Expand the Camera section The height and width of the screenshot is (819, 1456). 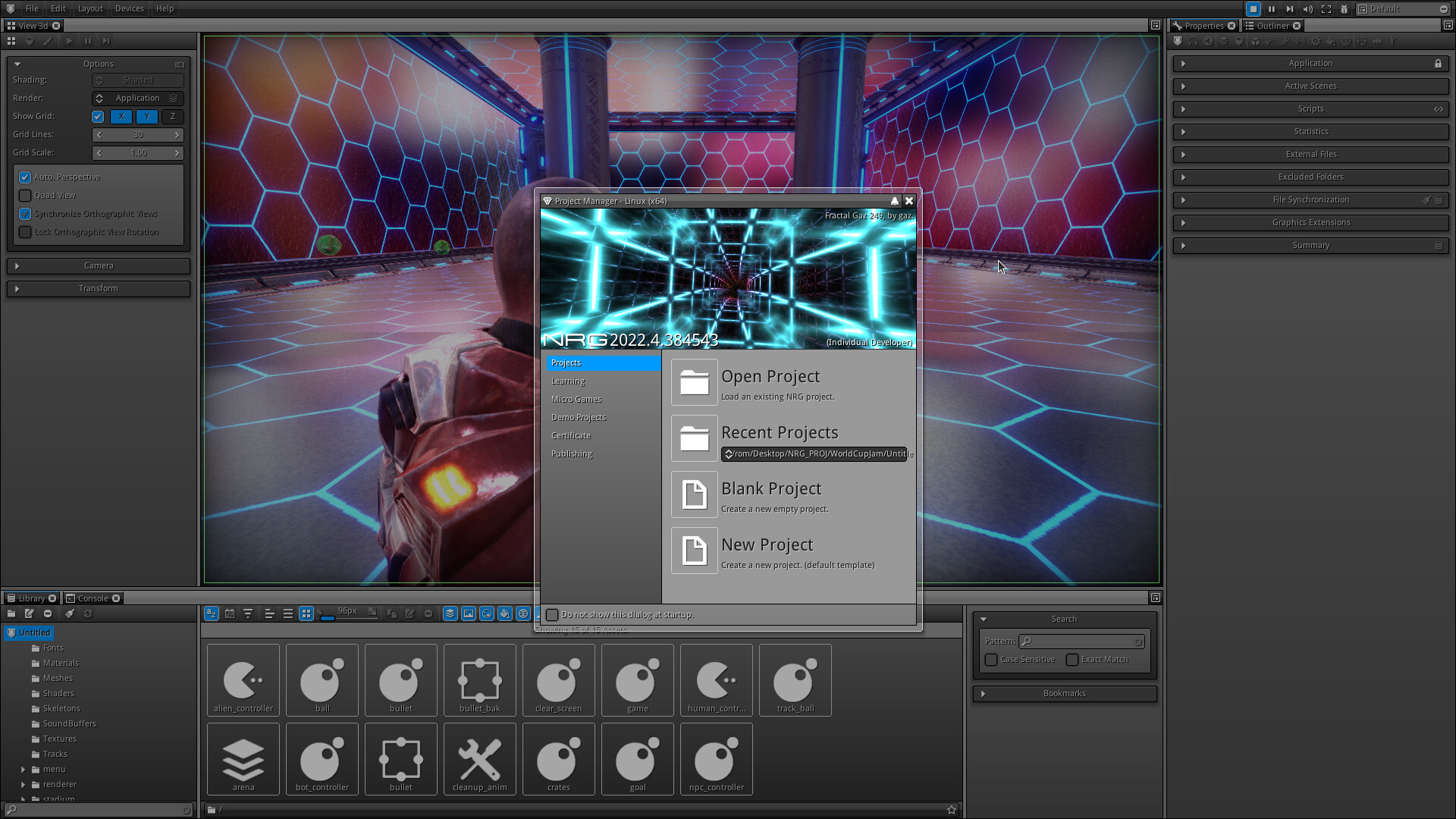tap(99, 266)
